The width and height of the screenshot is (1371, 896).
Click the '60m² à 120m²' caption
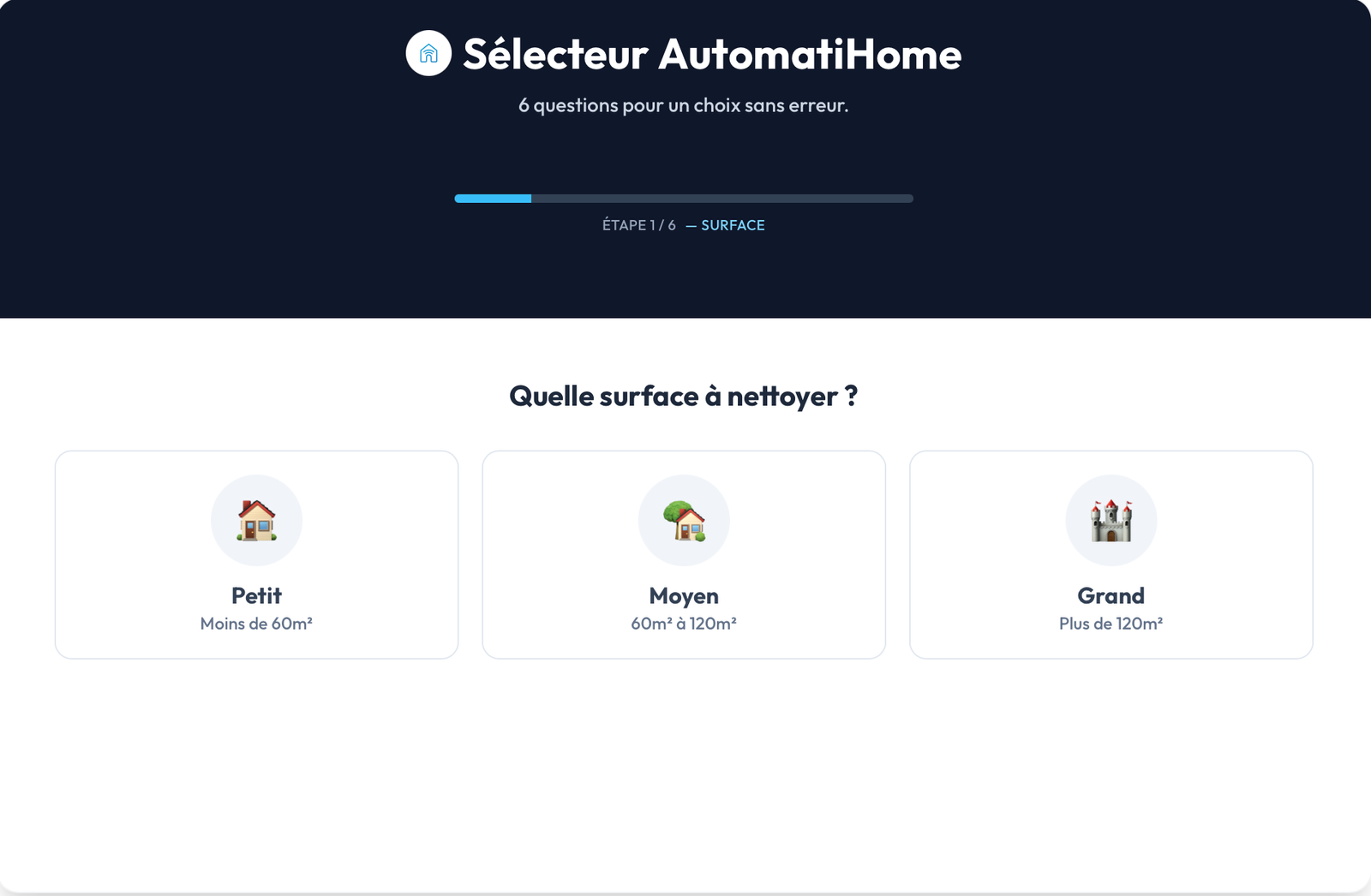tap(684, 624)
